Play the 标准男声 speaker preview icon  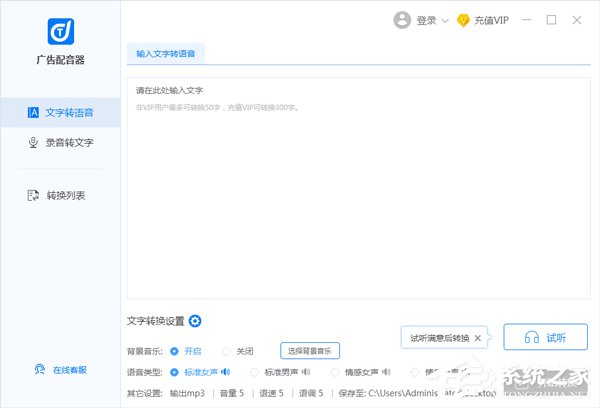tap(306, 372)
